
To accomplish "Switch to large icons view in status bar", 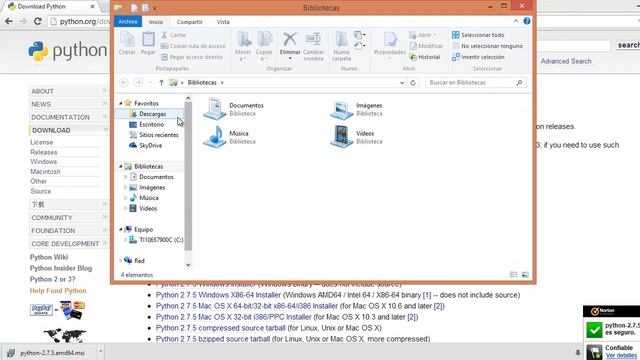I will click(525, 275).
